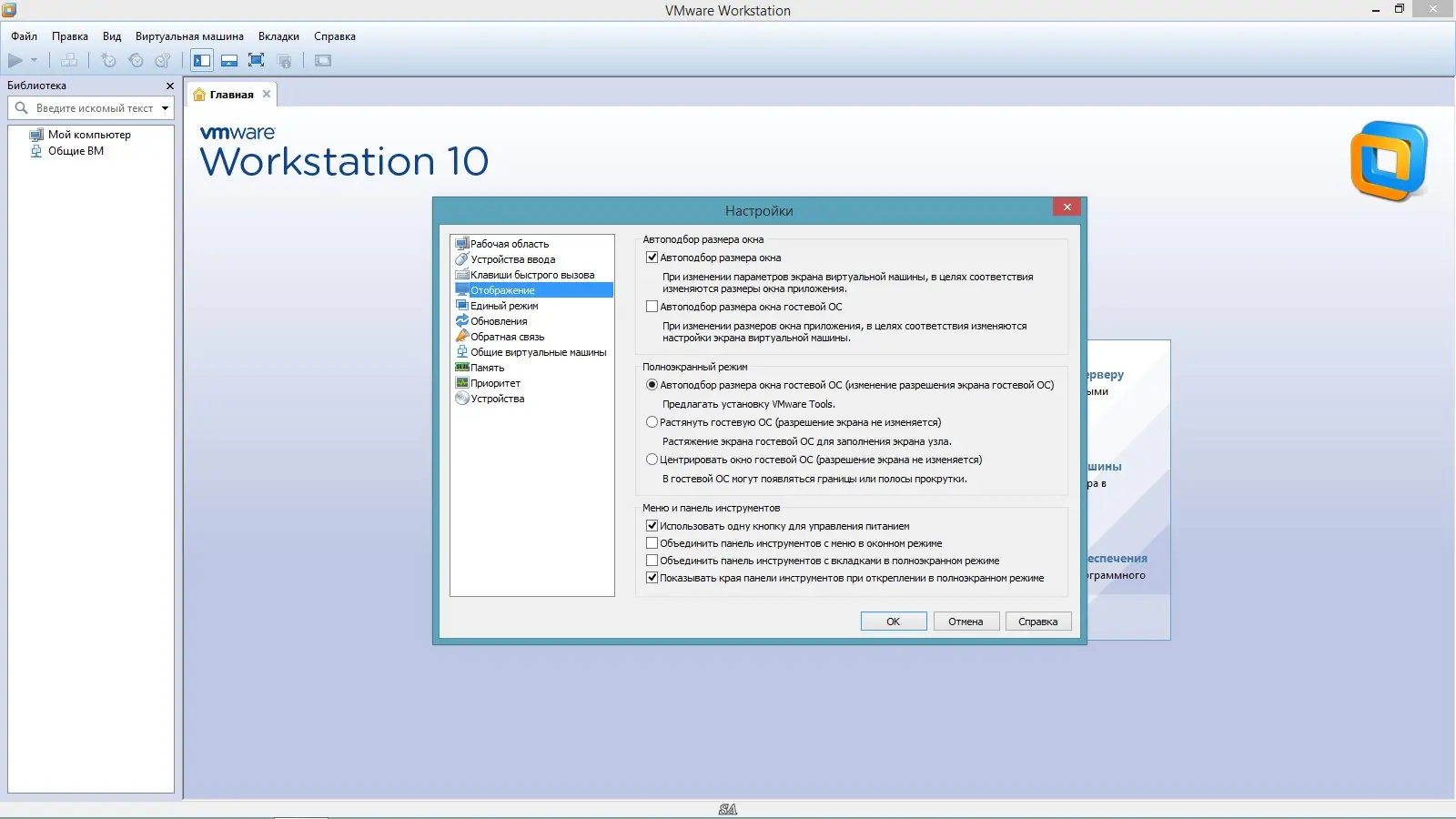Viewport: 1456px width, 819px height.
Task: Toggle the library panel toolbar icon
Action: [x=200, y=60]
